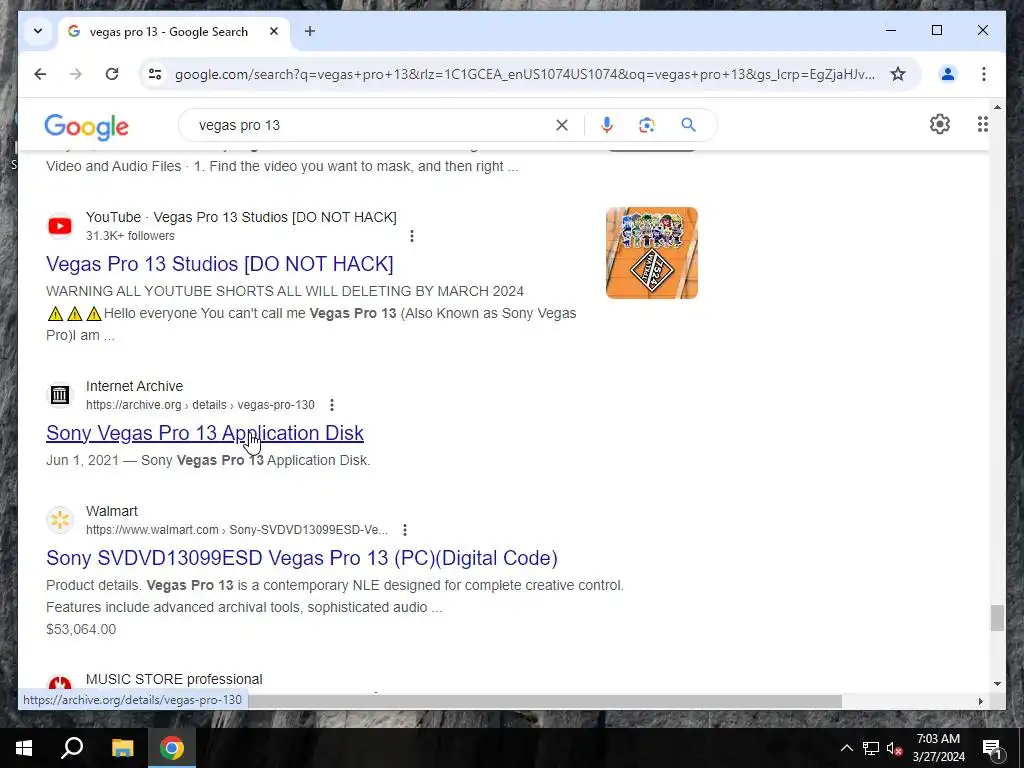Start voice search with microphone icon
Viewport: 1024px width, 768px height.
coord(607,125)
